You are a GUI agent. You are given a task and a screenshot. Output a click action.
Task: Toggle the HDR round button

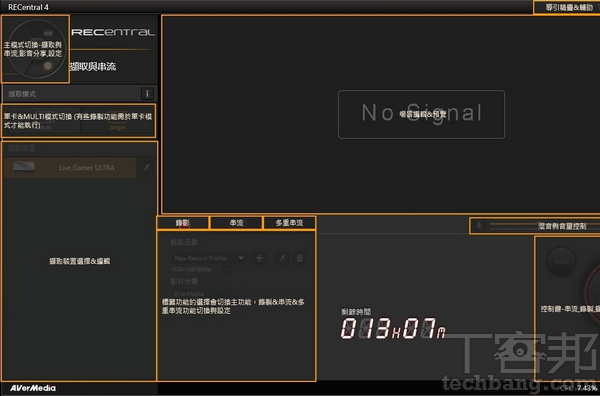click(561, 262)
